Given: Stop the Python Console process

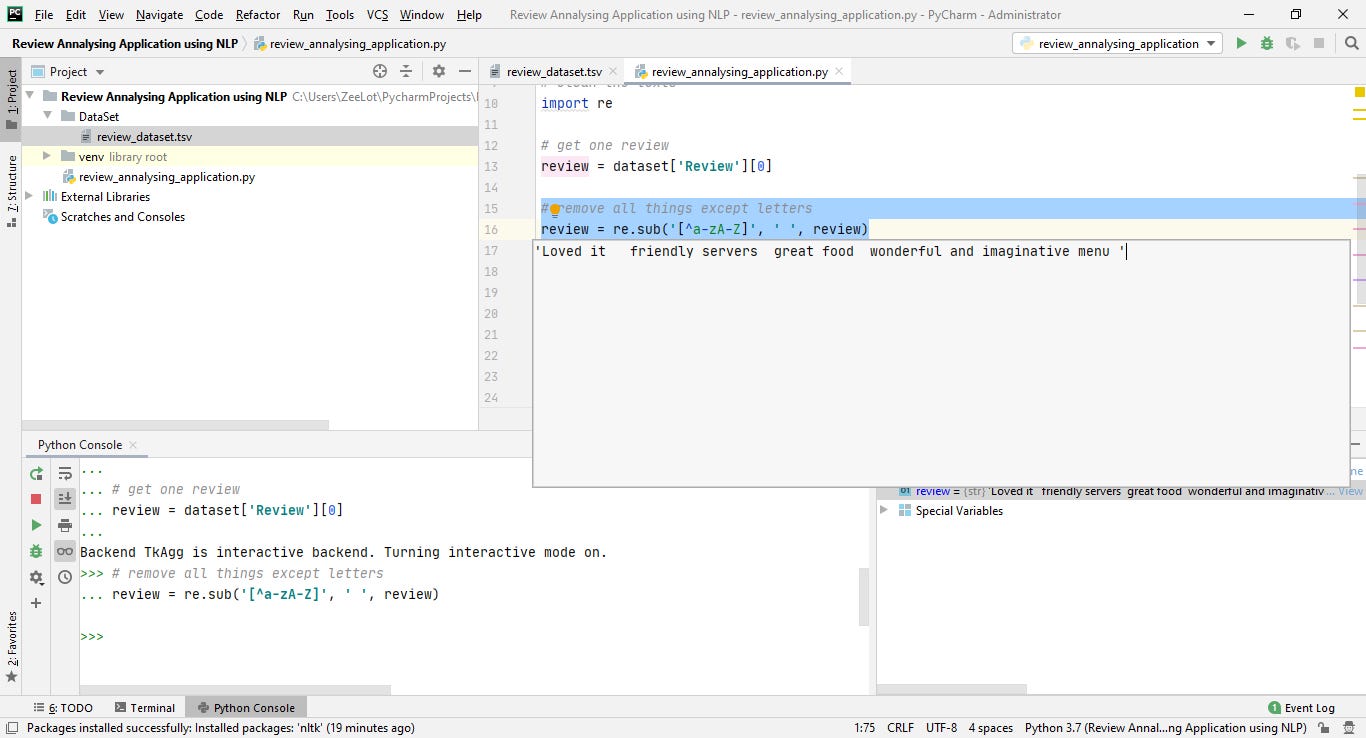Looking at the screenshot, I should coord(36,498).
